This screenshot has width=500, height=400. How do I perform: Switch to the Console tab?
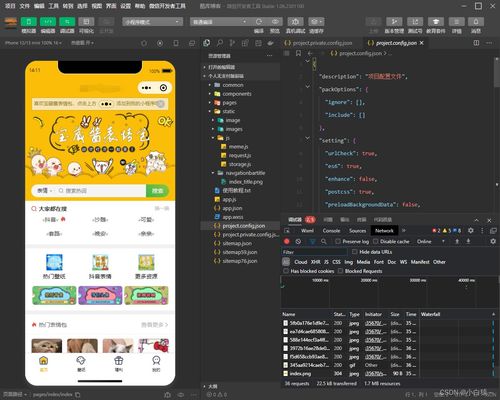[x=331, y=231]
